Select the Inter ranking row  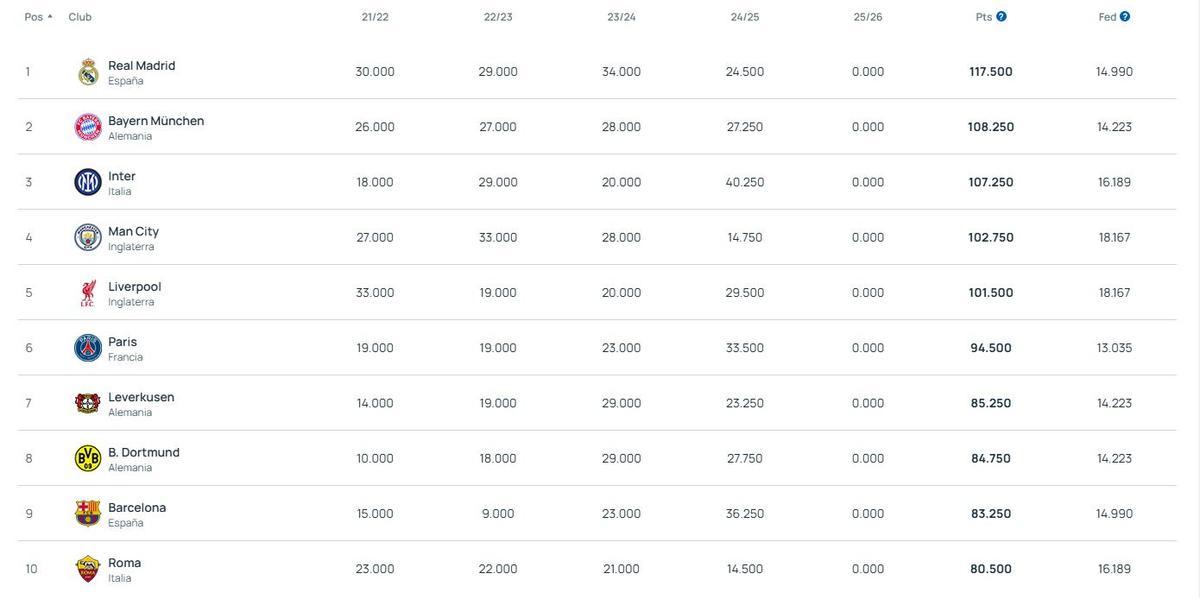point(600,179)
